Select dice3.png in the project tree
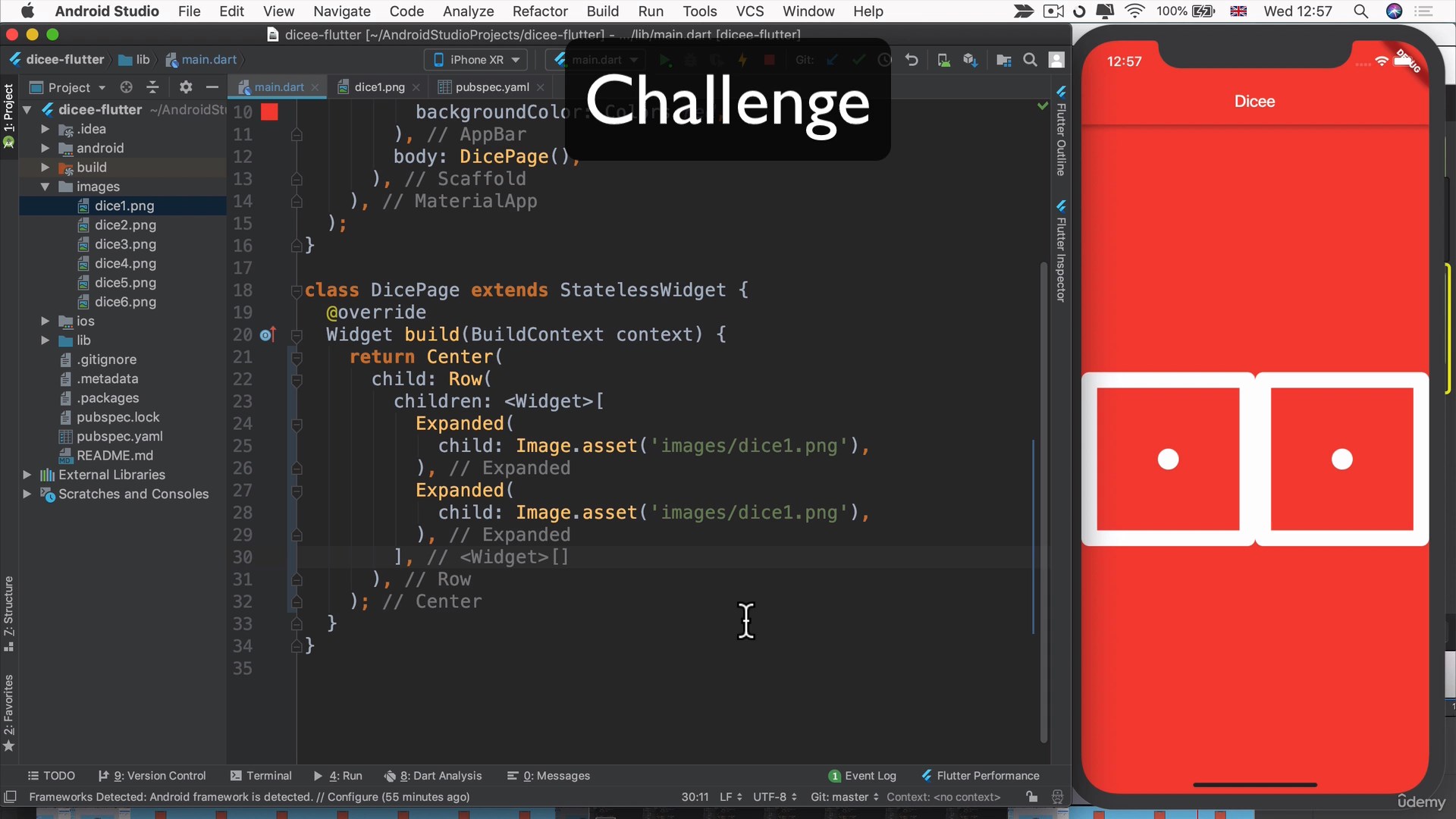The image size is (1456, 819). (x=125, y=244)
